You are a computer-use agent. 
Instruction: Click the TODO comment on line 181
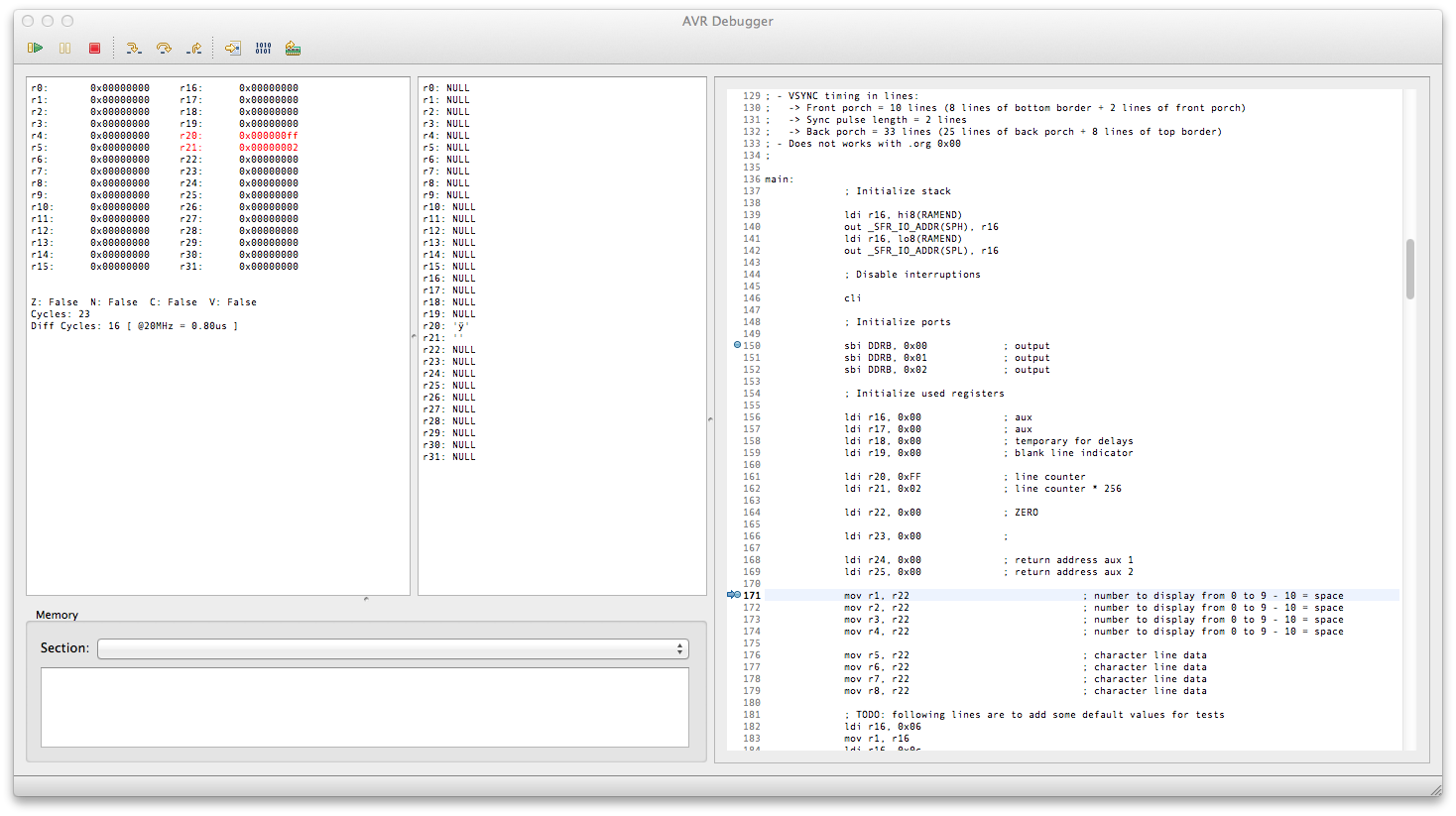(1034, 715)
